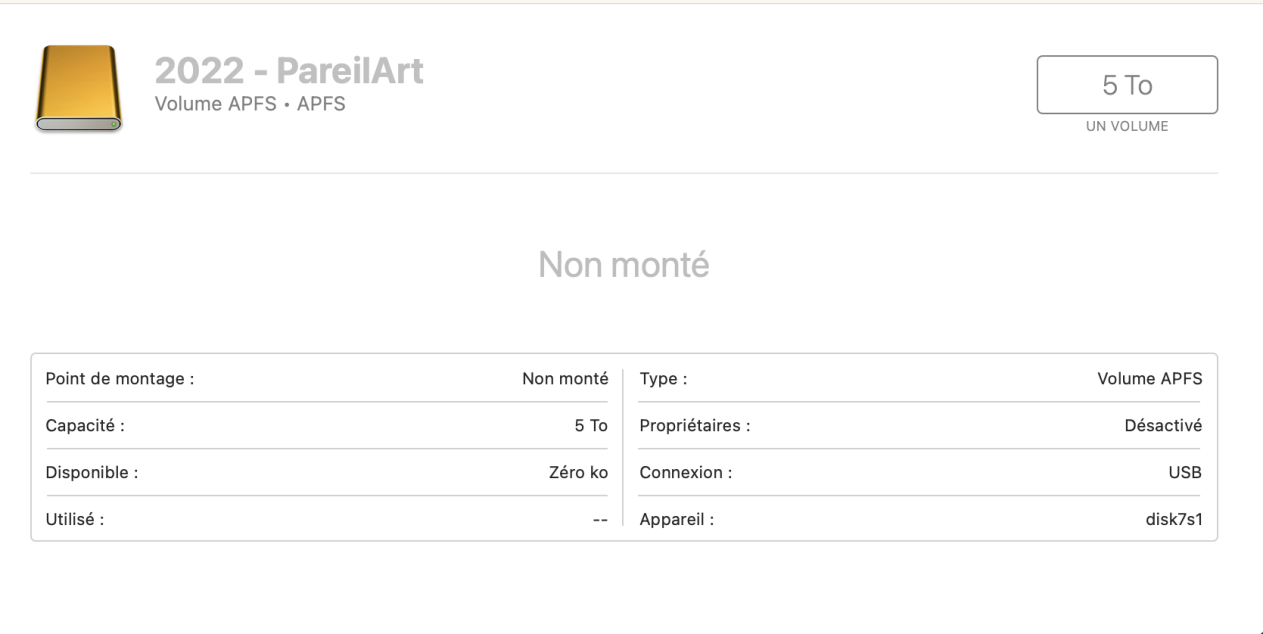
Task: Click the Capacité row label
Action: point(85,426)
